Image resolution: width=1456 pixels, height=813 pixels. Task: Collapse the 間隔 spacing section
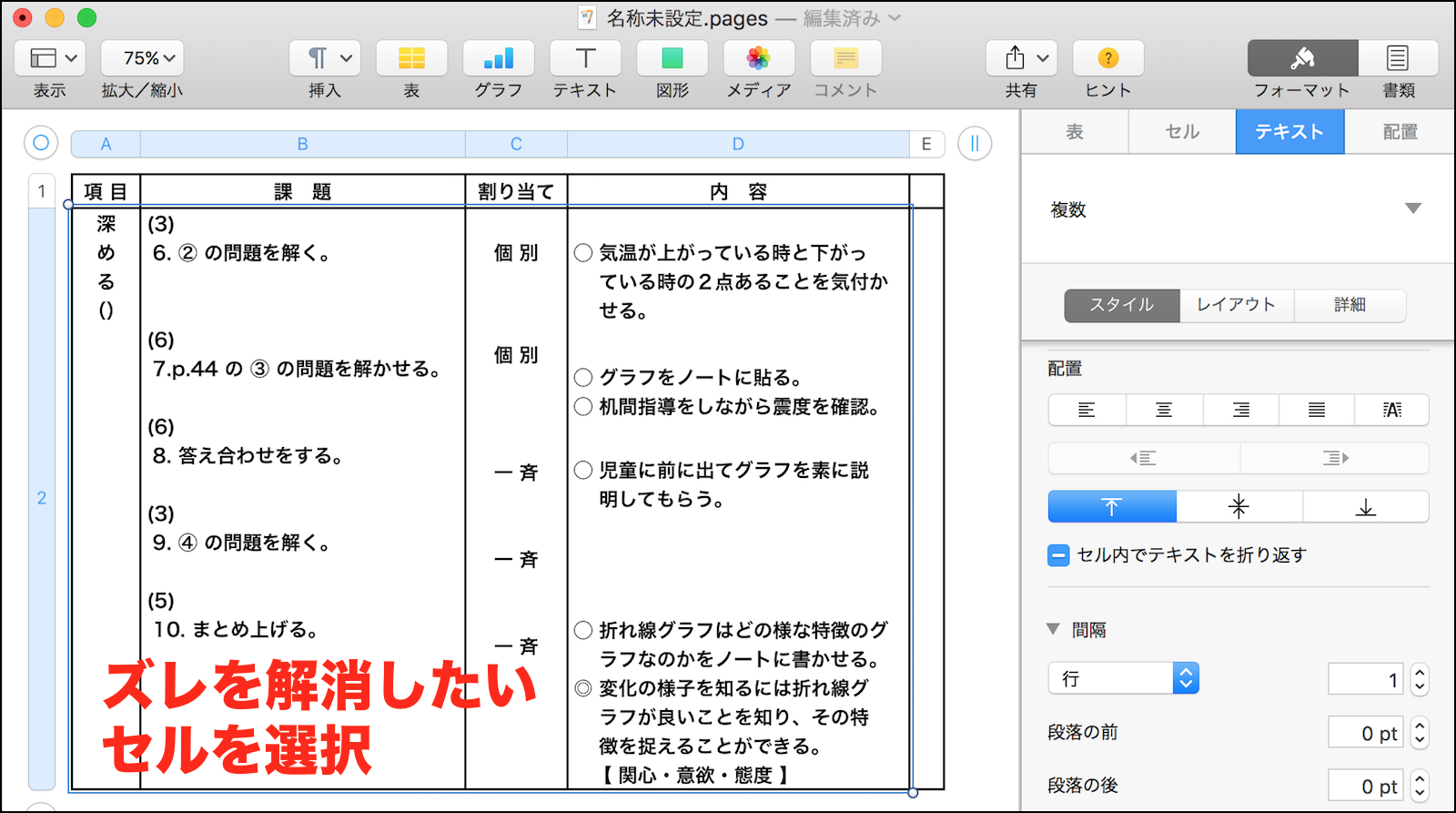(1054, 629)
